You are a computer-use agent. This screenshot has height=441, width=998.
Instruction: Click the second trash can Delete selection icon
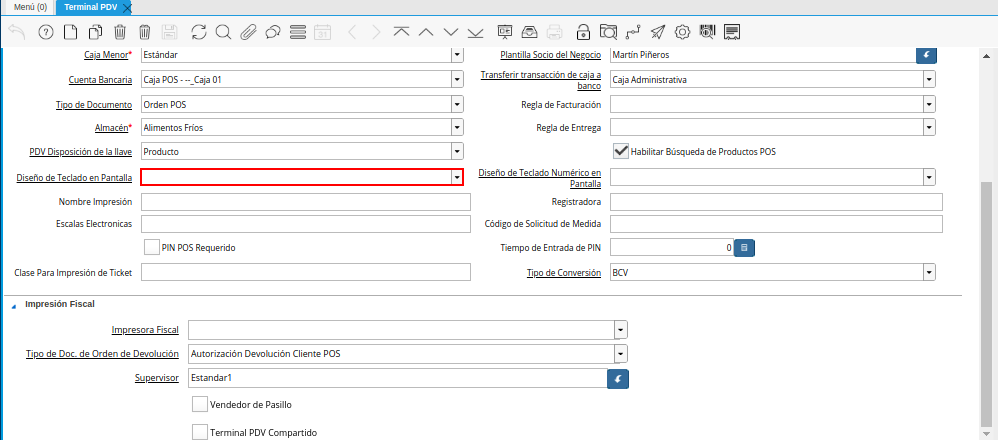[144, 32]
